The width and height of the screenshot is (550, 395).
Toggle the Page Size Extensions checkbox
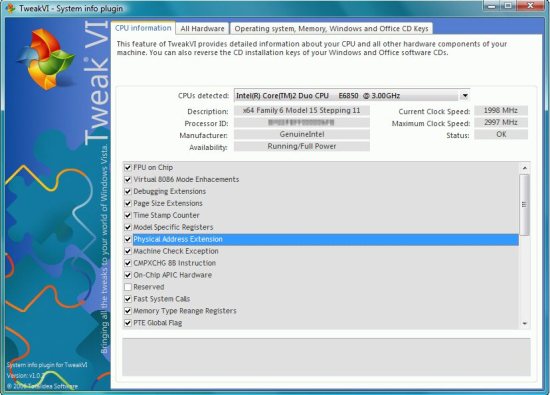tap(128, 203)
